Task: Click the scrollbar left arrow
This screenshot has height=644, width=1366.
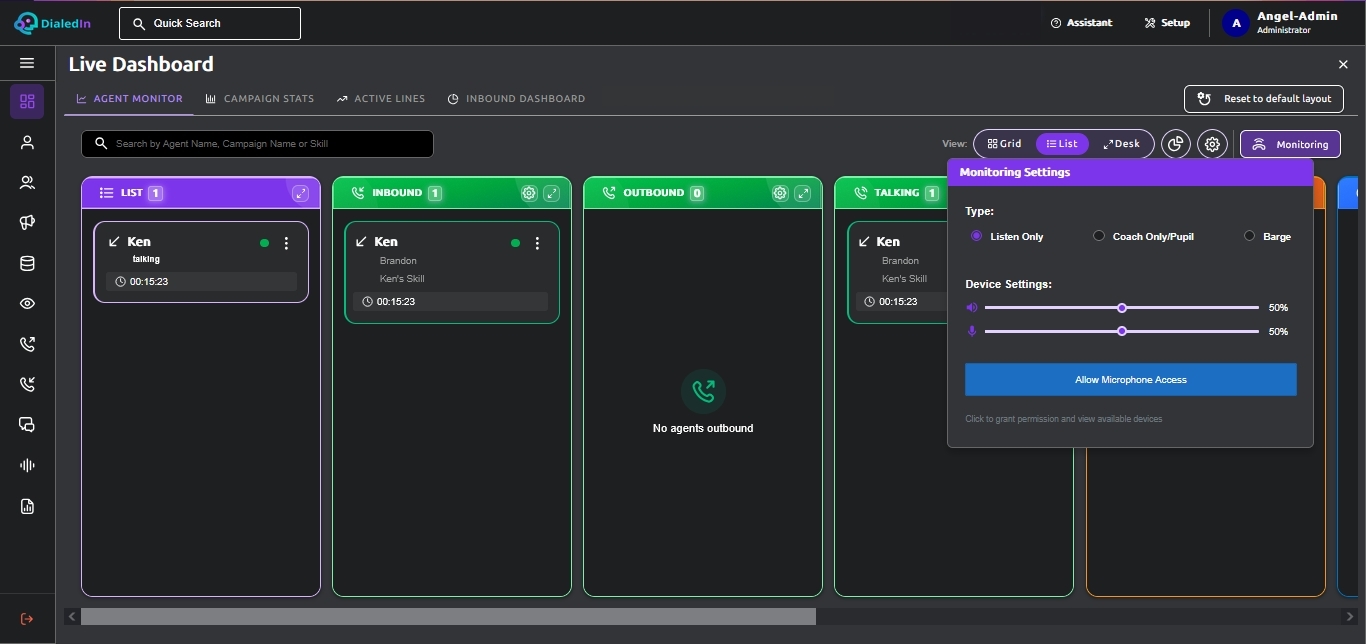Action: 71,617
